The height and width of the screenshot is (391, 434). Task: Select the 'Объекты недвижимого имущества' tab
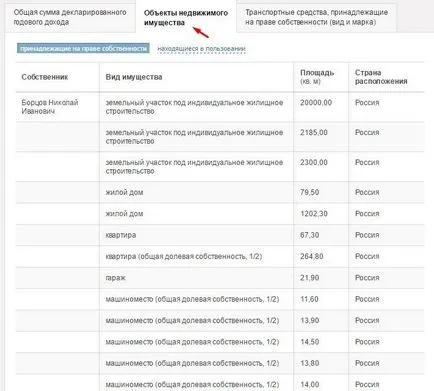(186, 18)
